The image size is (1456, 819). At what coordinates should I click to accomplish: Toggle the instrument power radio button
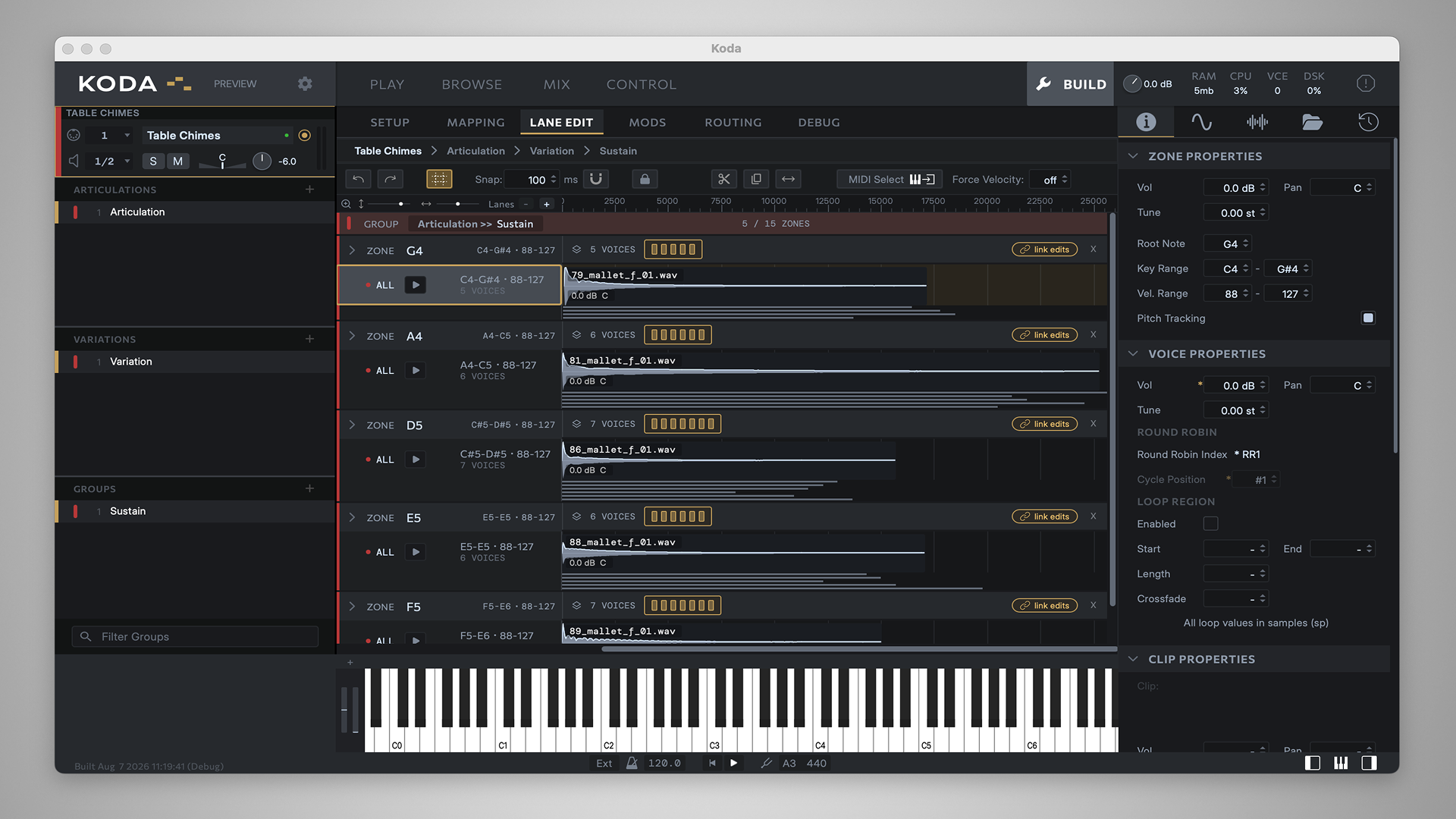click(305, 135)
